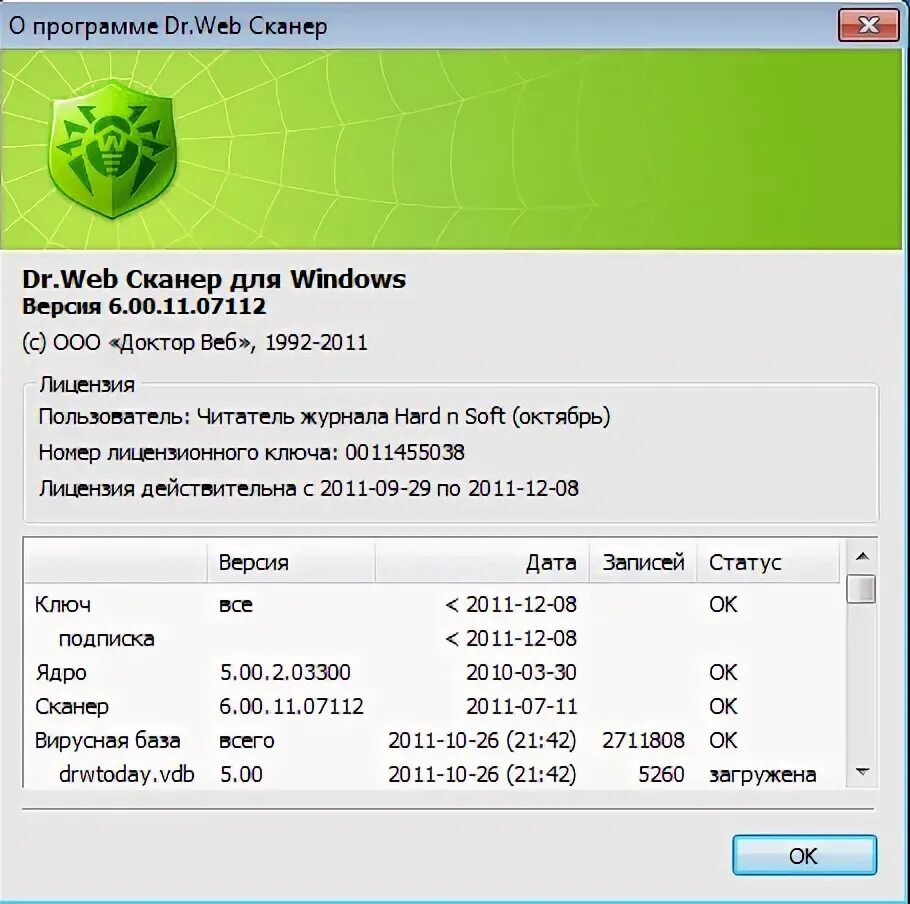Click the scrollbar down arrow
Image resolution: width=910 pixels, height=904 pixels.
point(862,772)
